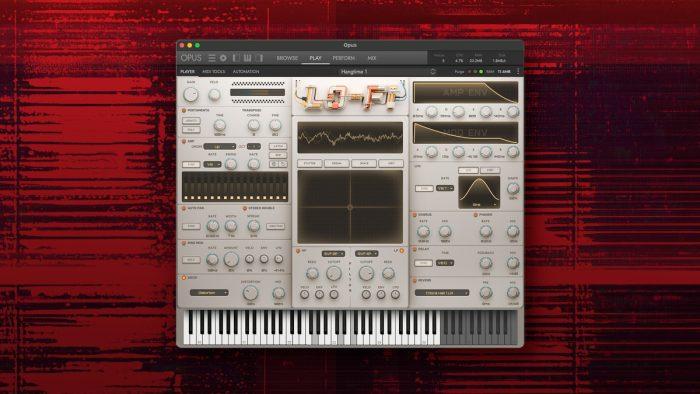Open the Arp Order dropdown

[220, 146]
